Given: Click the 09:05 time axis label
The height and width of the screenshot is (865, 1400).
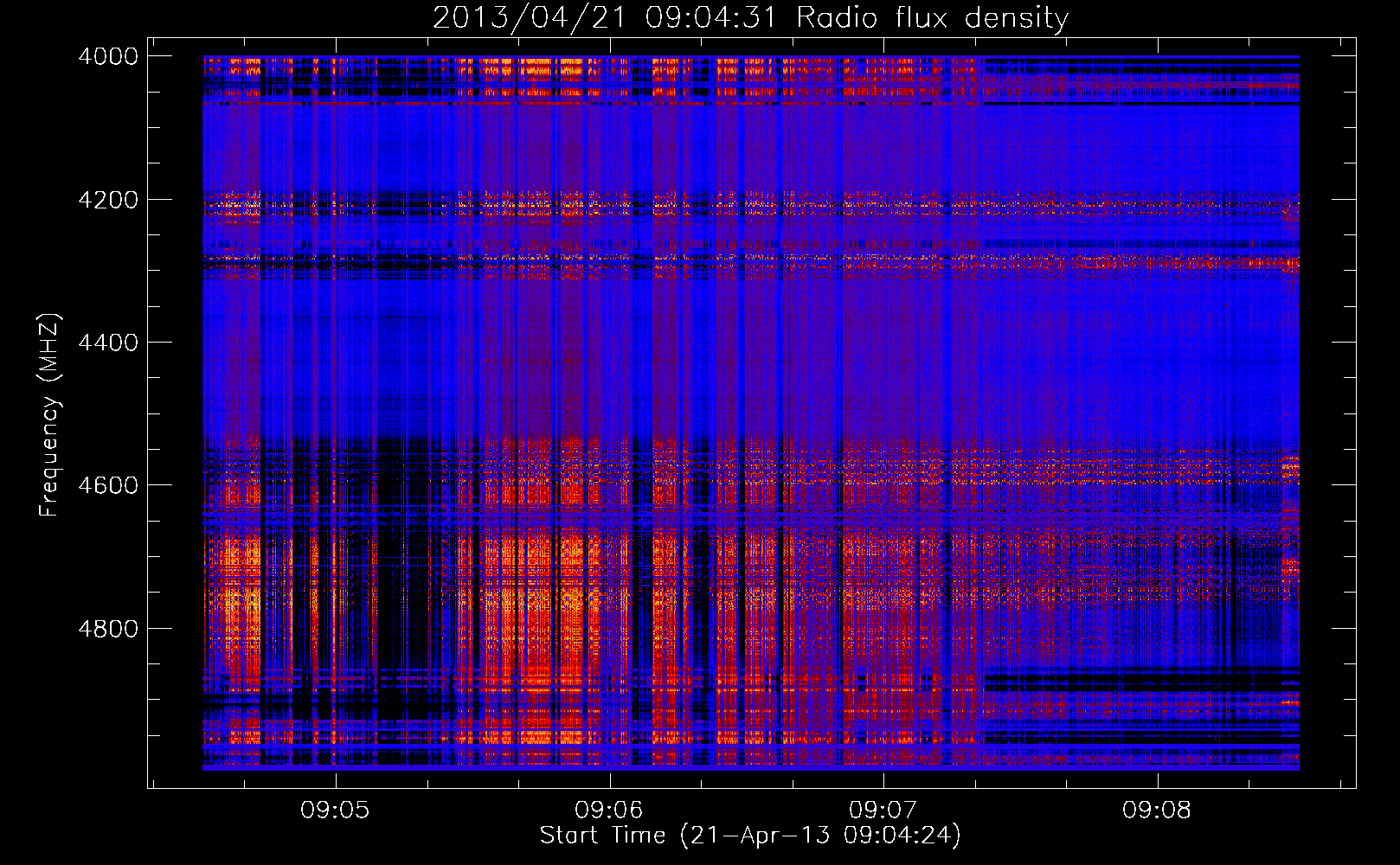Looking at the screenshot, I should coord(335,810).
